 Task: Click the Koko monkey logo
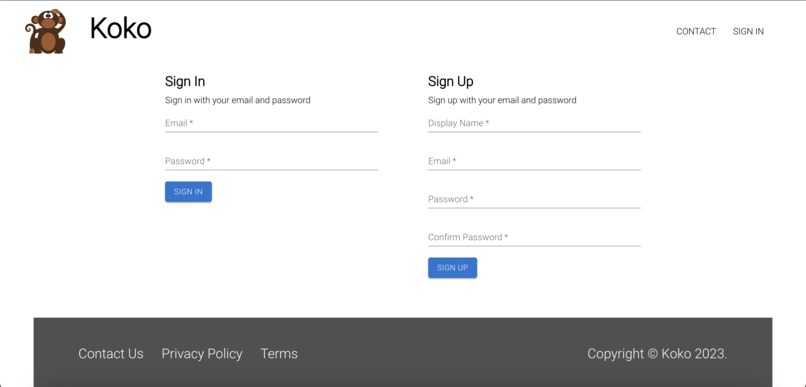click(x=46, y=31)
